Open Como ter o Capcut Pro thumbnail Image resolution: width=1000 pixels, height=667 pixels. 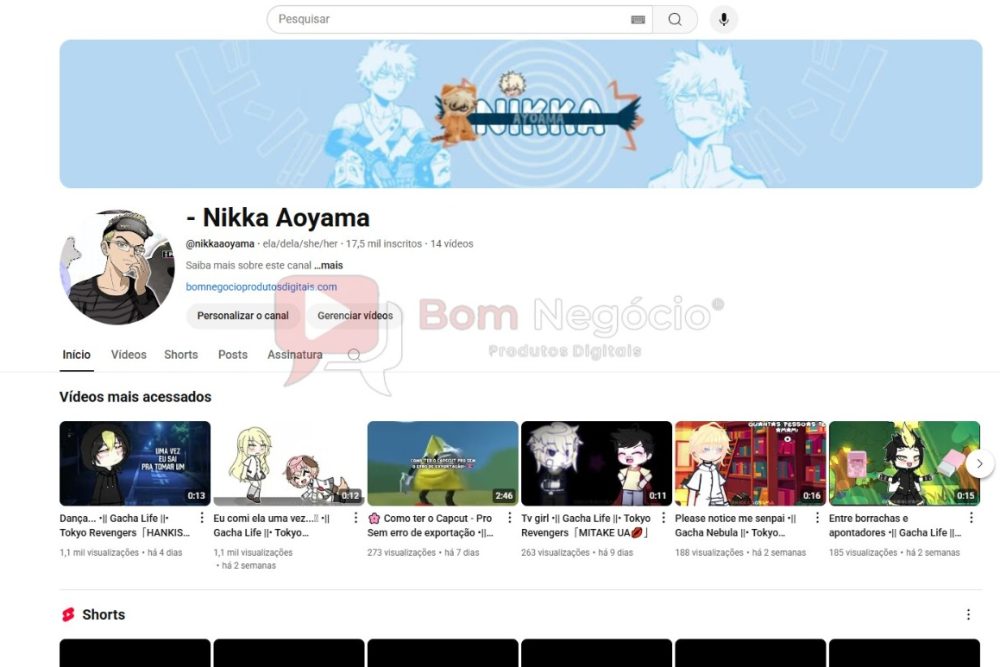(x=443, y=464)
